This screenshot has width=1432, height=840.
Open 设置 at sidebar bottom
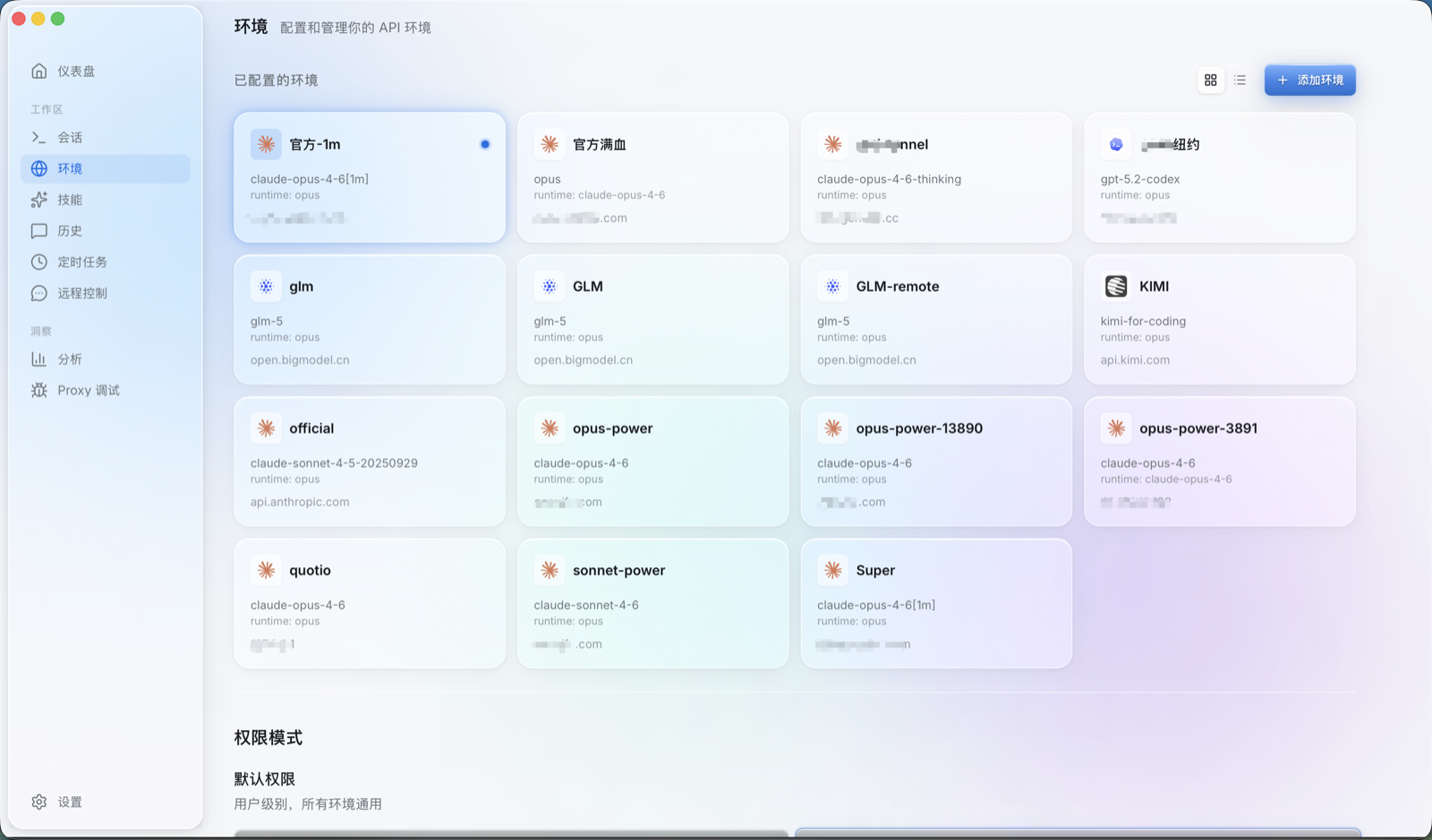pyautogui.click(x=106, y=802)
